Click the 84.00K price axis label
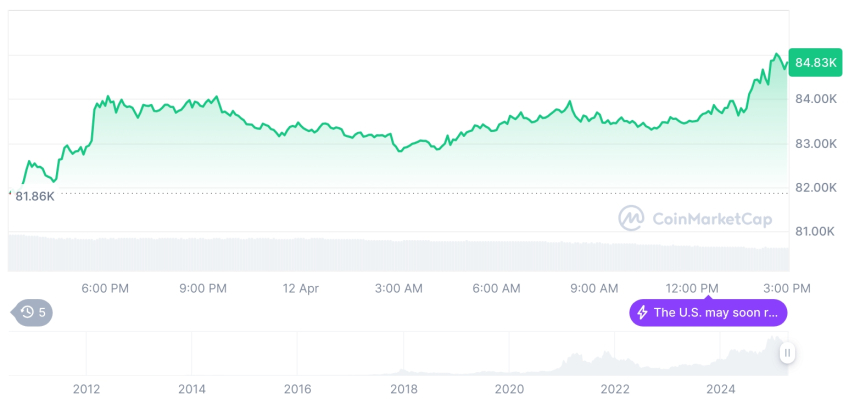Screen dimensions: 860x401 tap(815, 99)
